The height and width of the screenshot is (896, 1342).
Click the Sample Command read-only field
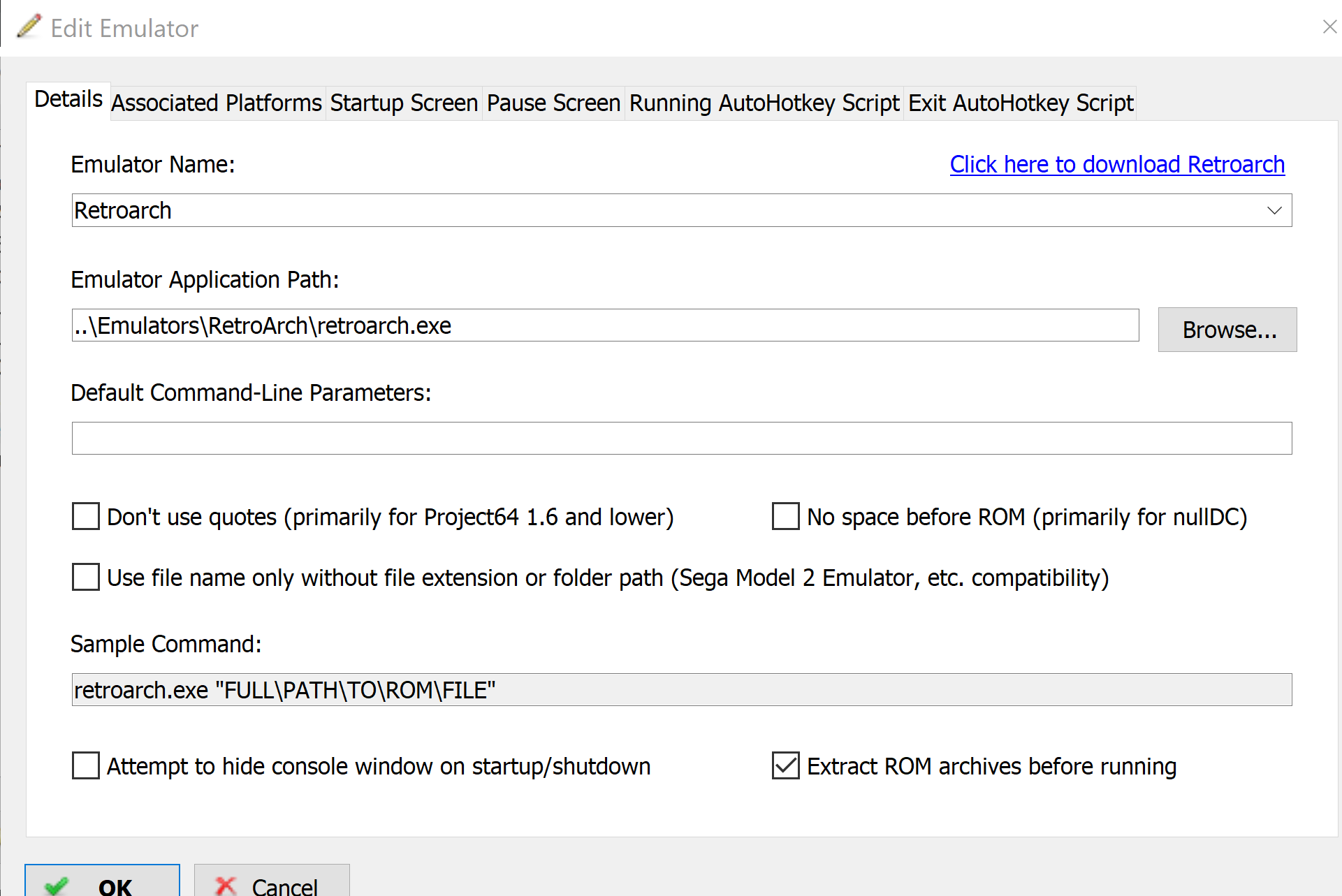click(x=682, y=690)
